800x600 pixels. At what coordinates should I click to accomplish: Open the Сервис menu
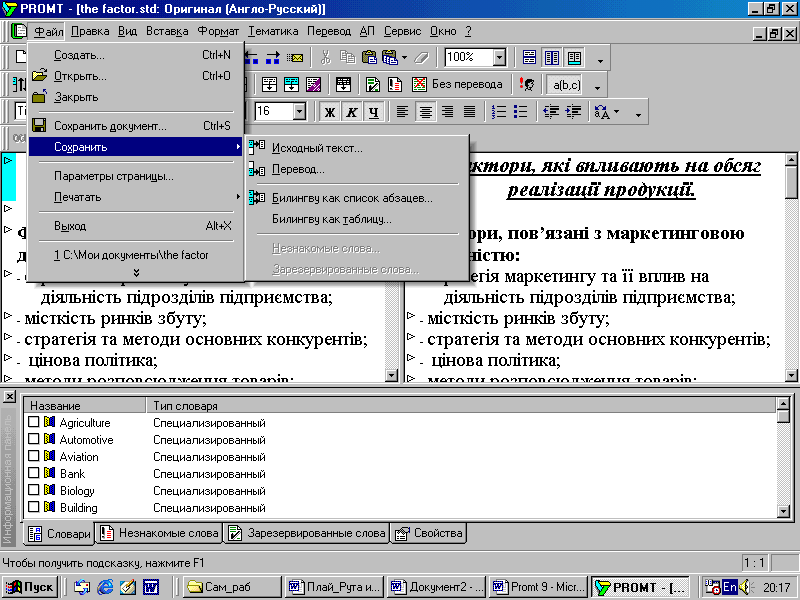pyautogui.click(x=403, y=31)
